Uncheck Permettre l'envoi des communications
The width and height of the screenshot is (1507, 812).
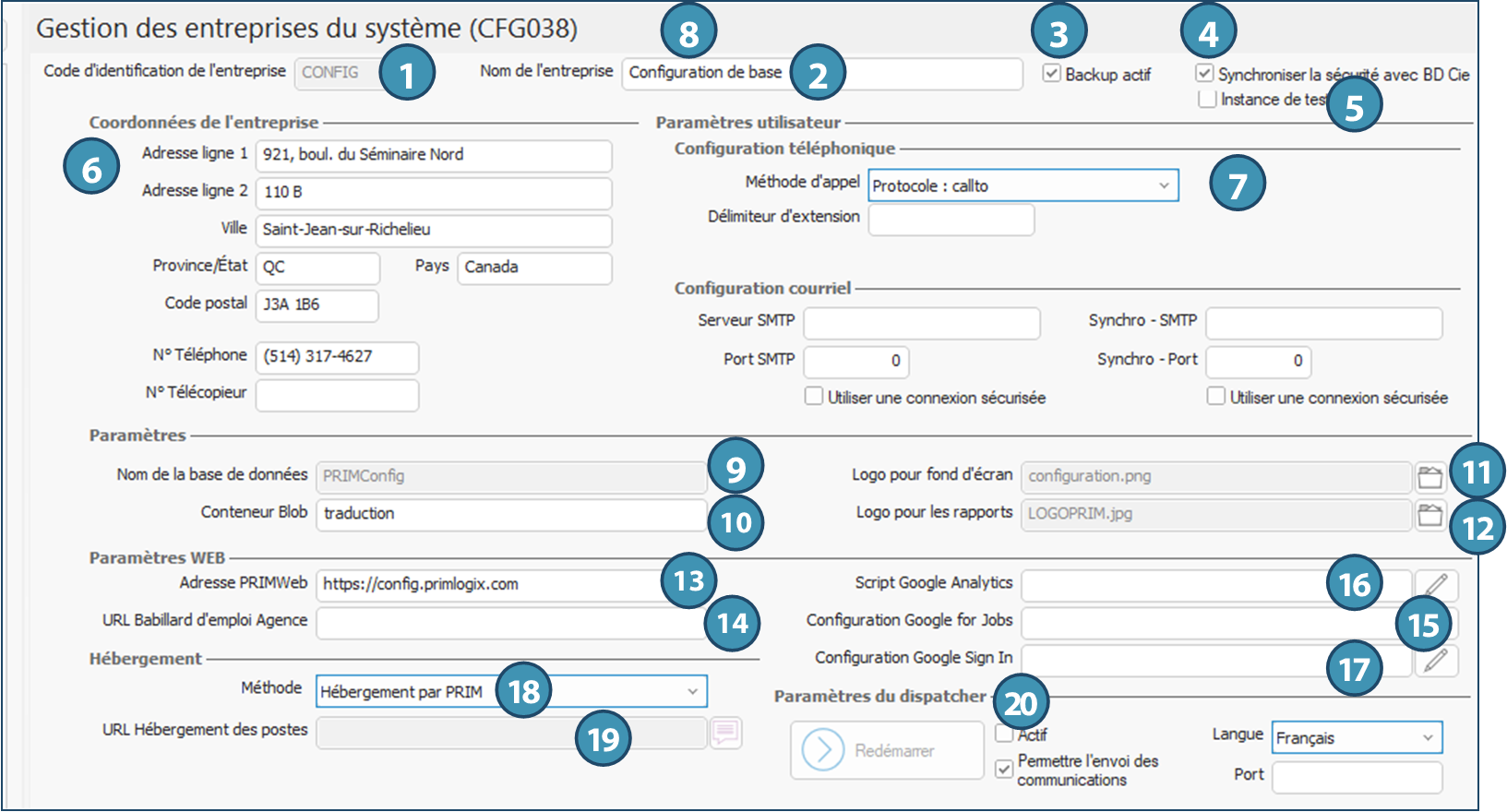(x=1004, y=769)
